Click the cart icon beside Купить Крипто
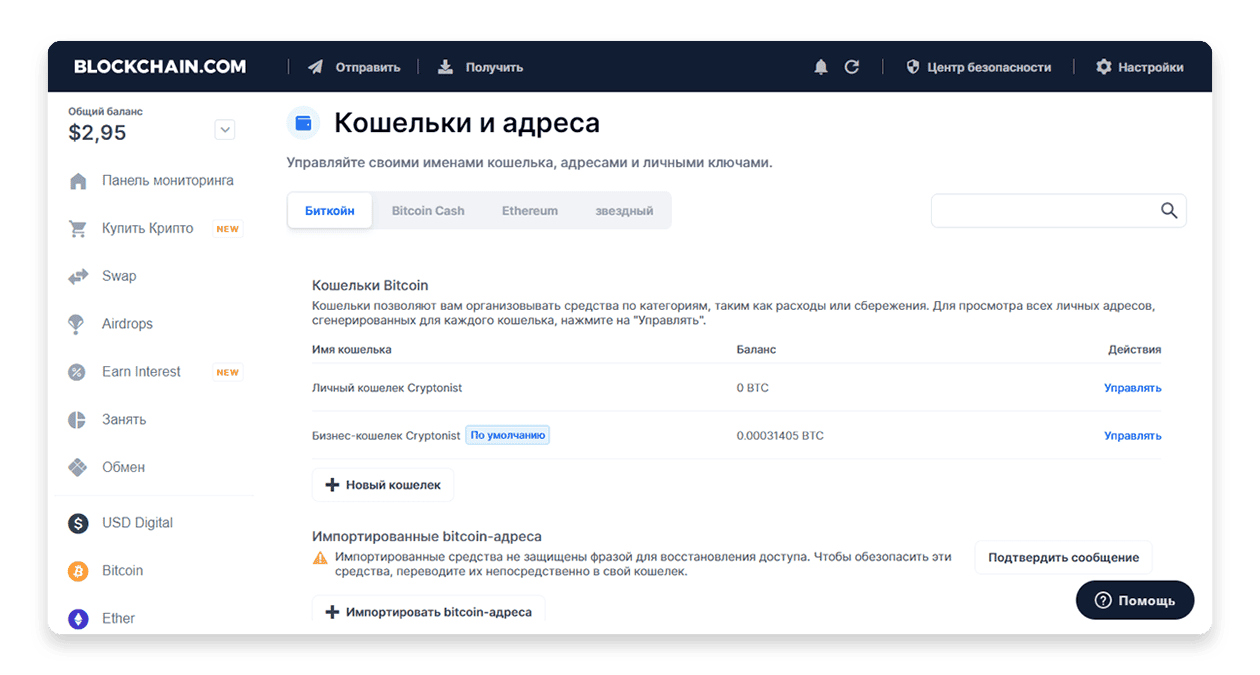 [78, 229]
